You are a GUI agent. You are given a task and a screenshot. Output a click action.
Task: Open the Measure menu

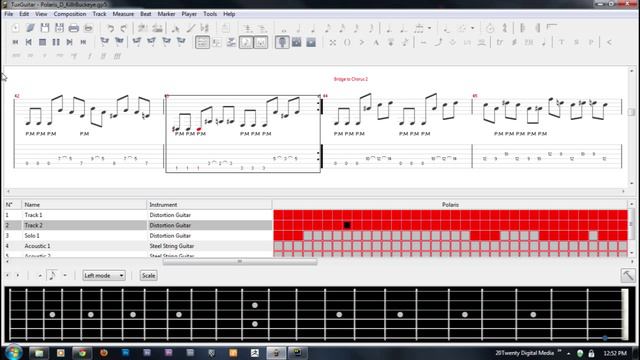pos(123,14)
